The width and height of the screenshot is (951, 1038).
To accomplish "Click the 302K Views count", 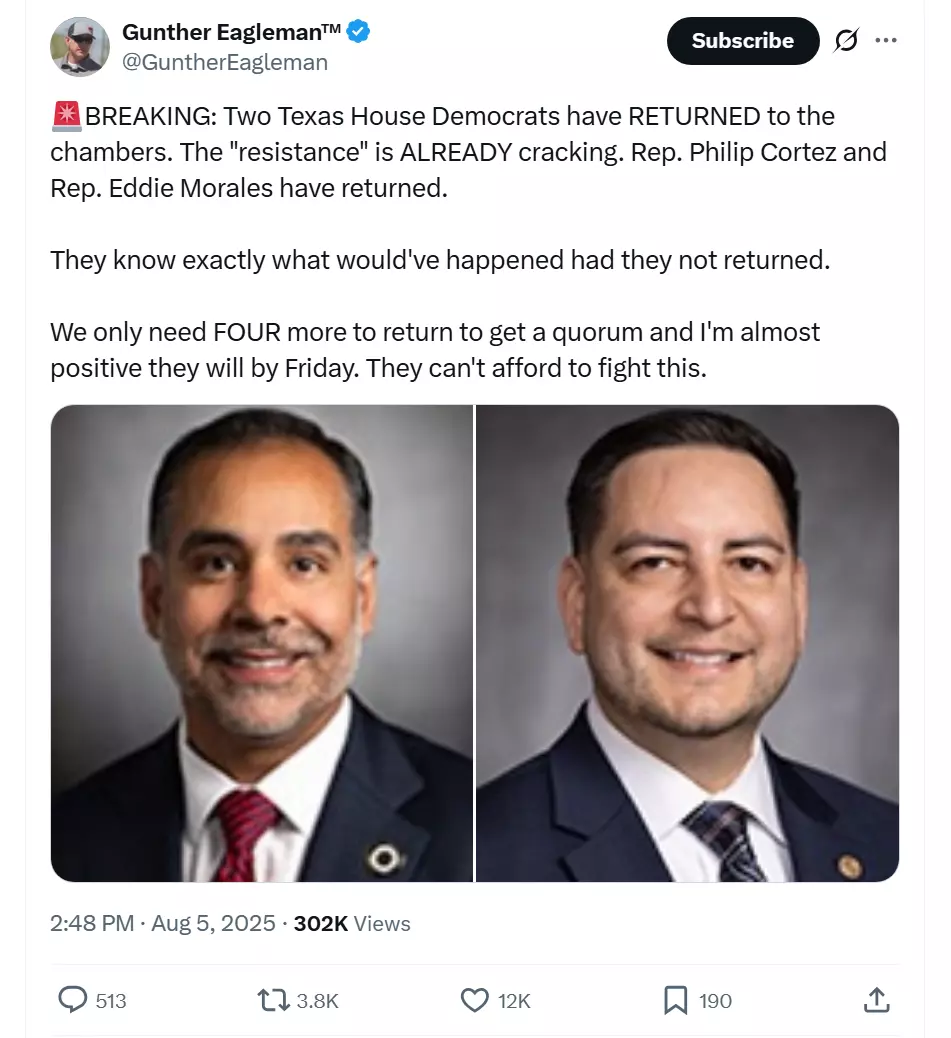I will (352, 923).
